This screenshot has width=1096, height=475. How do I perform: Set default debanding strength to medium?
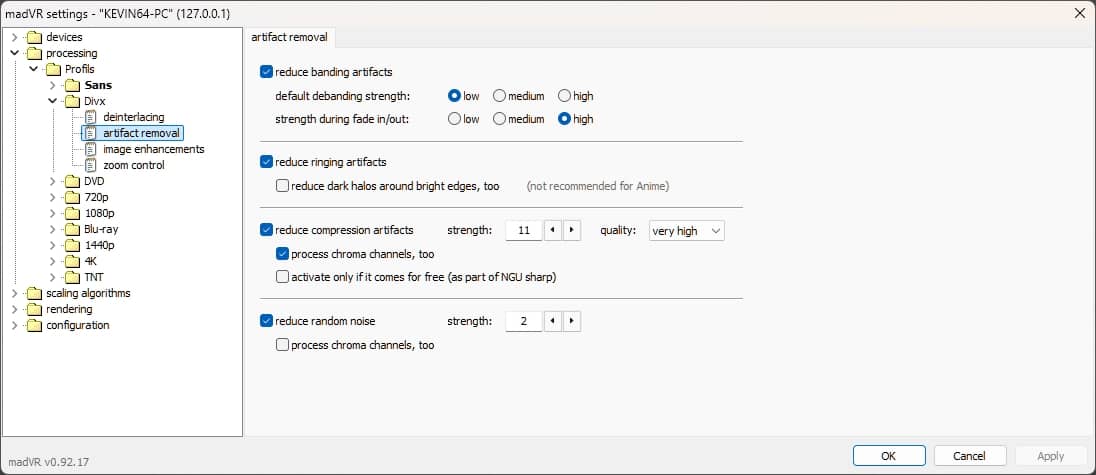pos(499,96)
